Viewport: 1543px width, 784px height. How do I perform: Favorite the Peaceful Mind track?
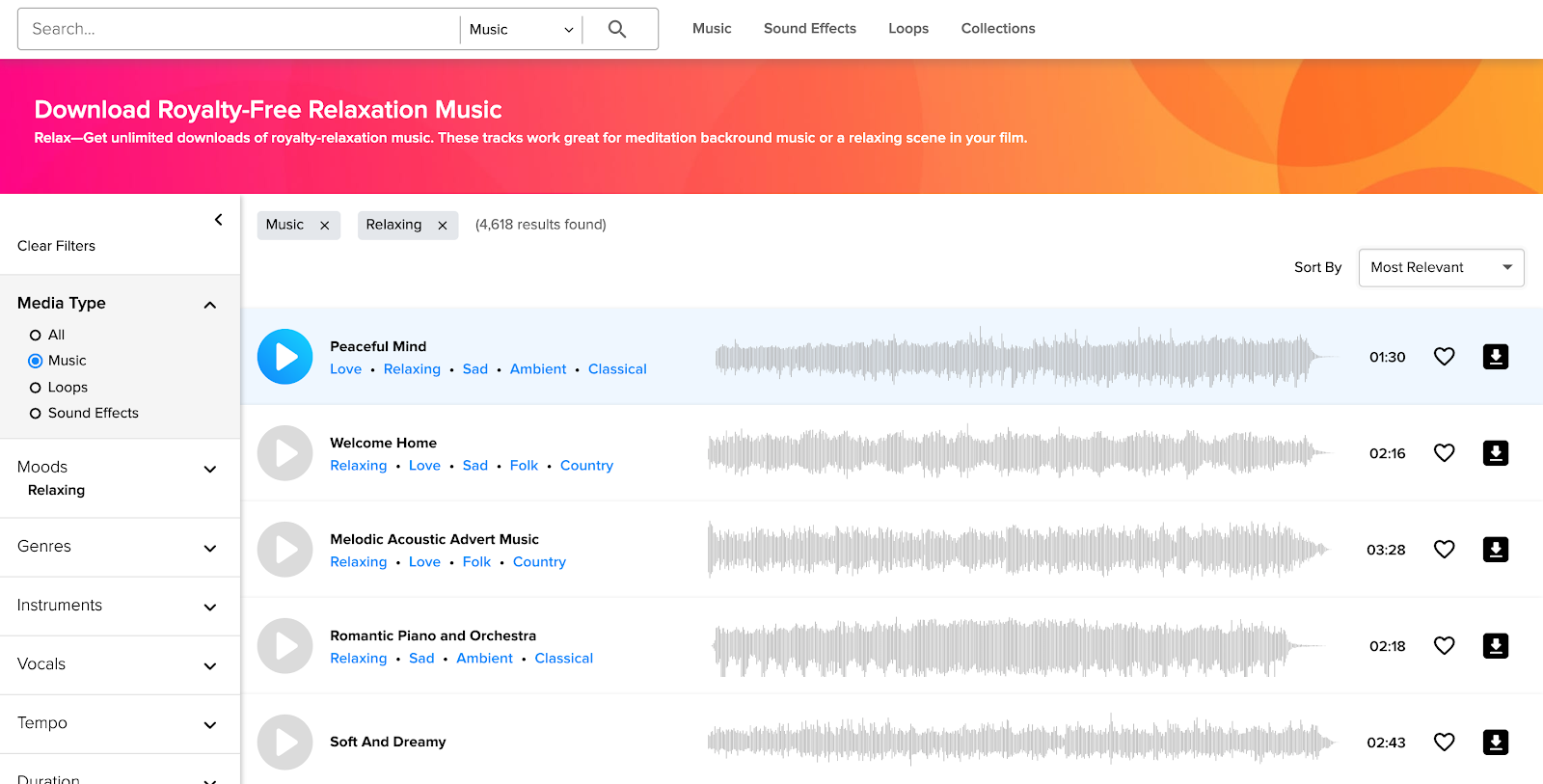[1444, 357]
